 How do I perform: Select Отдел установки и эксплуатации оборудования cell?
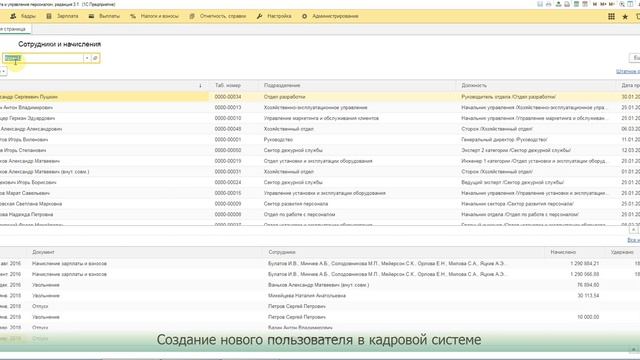(x=318, y=161)
